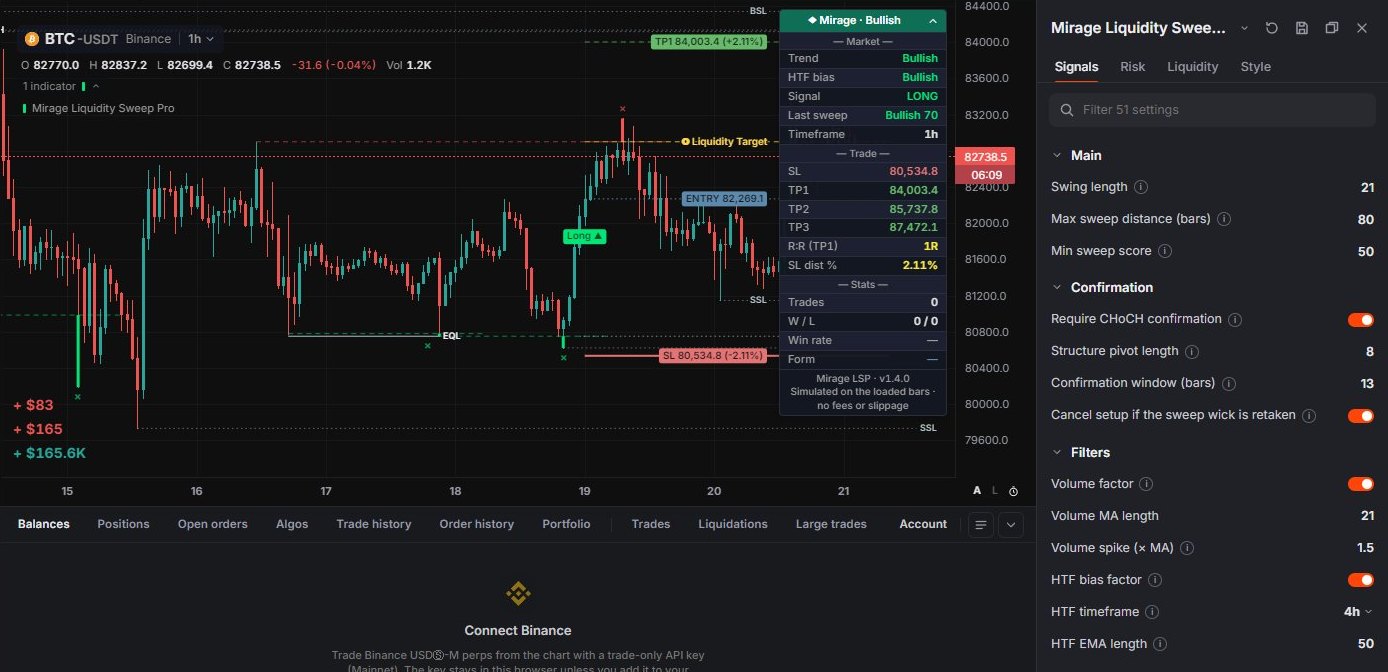This screenshot has width=1388, height=672.
Task: Click Mirage Liquidity Sweep Pro indicator label
Action: [x=103, y=108]
